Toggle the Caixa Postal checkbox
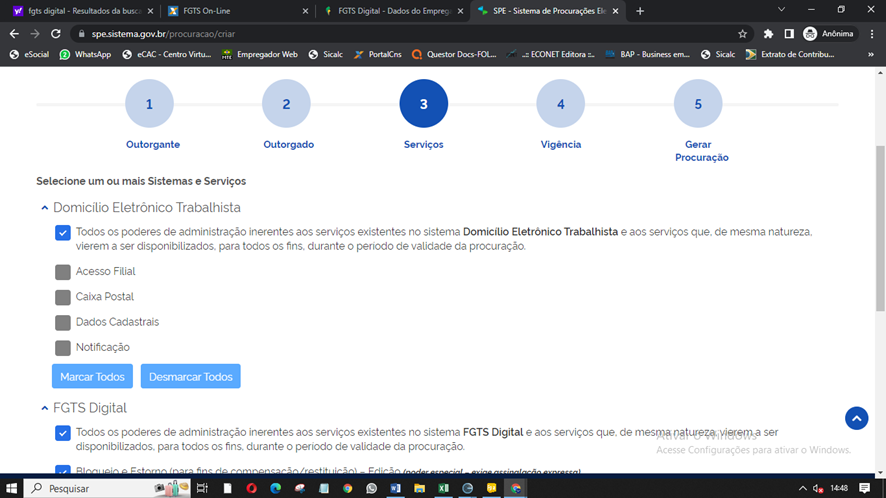 (x=63, y=297)
